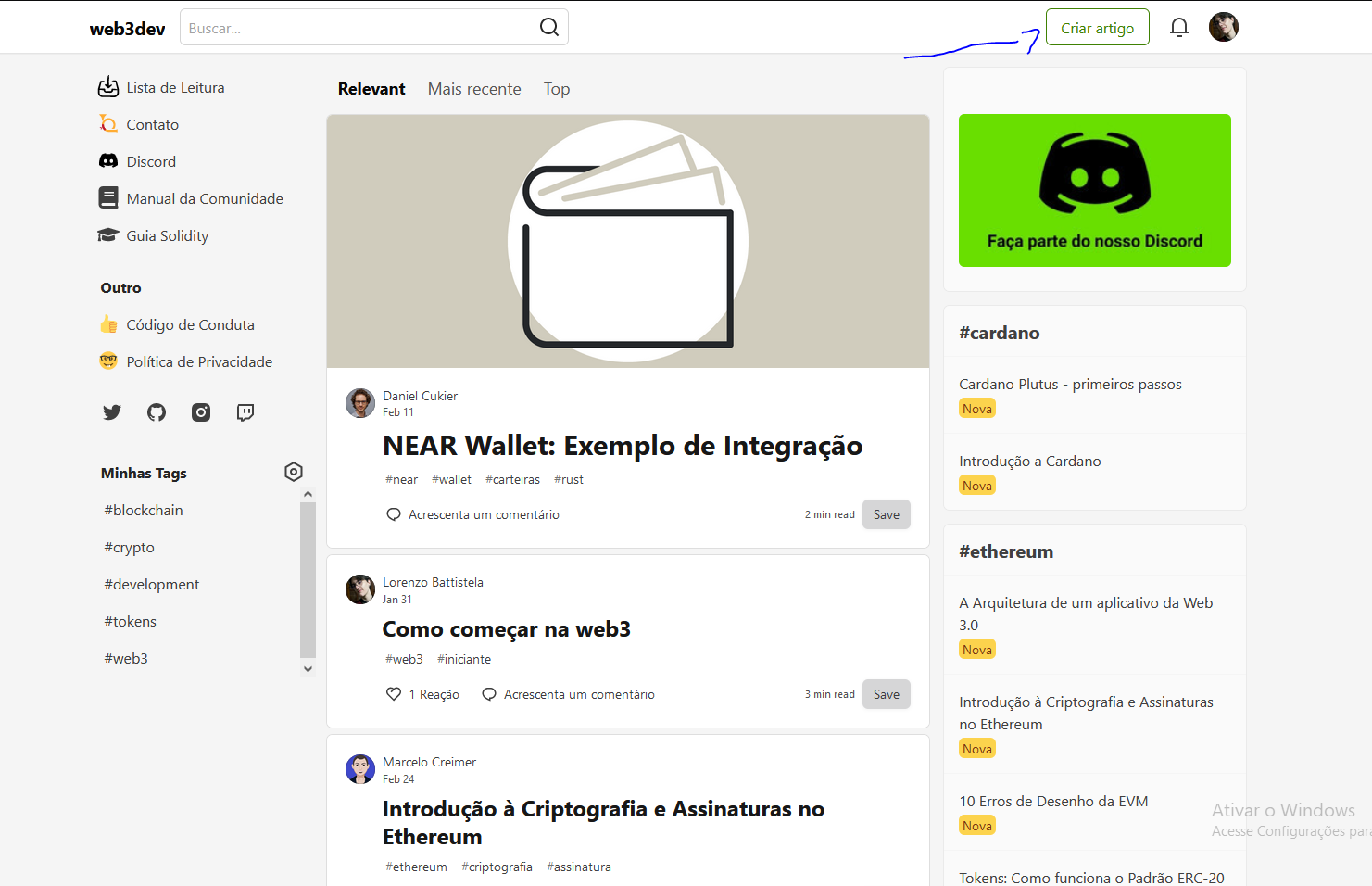Open the Minhas Tags settings gear
Viewport: 1372px width, 886px height.
(294, 472)
